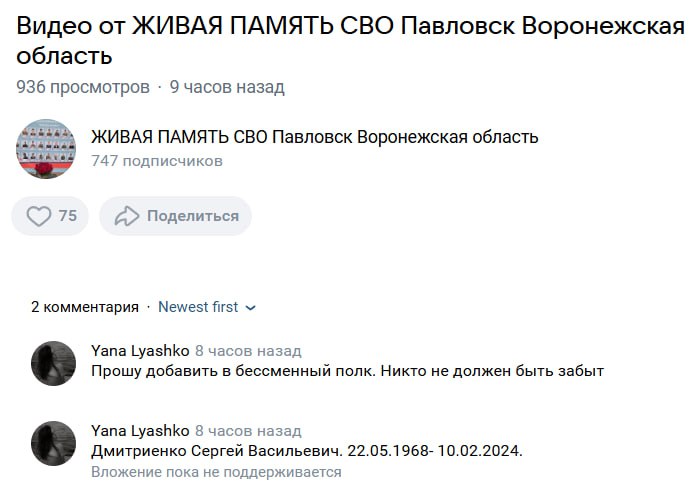Screen dimensions: 692x498
Task: Open Yana Lyashko's profile from second comment
Action: [x=139, y=431]
